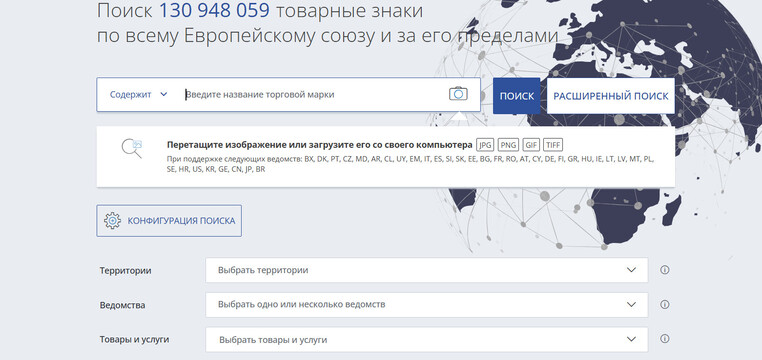Expand the Выбрать территории dropdown
The width and height of the screenshot is (762, 360).
pos(427,270)
